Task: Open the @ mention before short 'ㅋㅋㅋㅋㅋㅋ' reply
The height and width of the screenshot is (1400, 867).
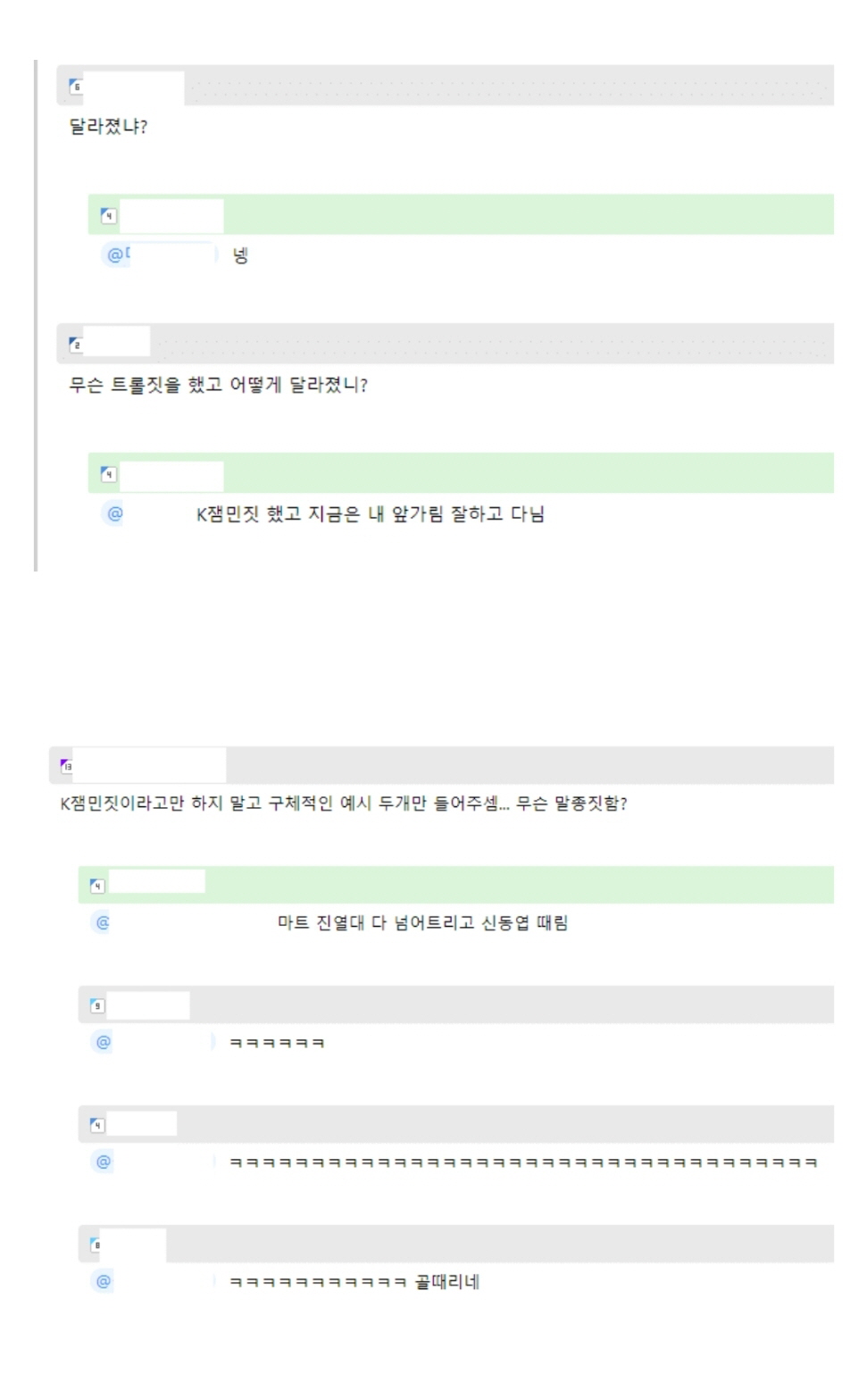Action: coord(104,1042)
